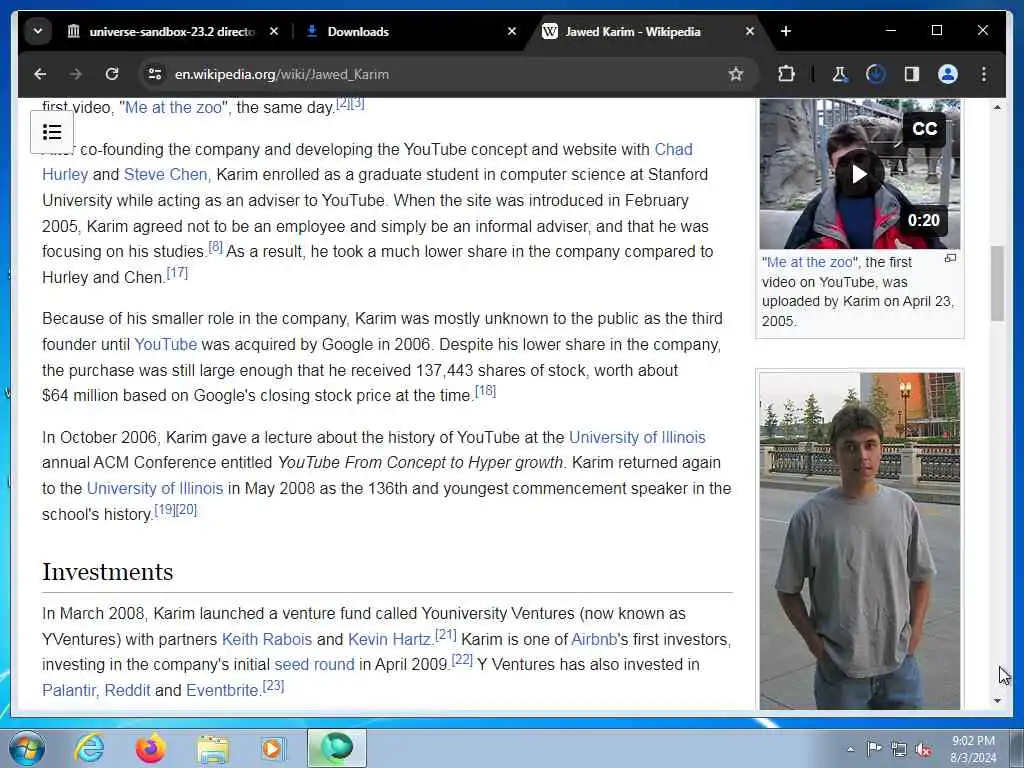Reload the current page
Viewport: 1024px width, 768px height.
pos(112,74)
